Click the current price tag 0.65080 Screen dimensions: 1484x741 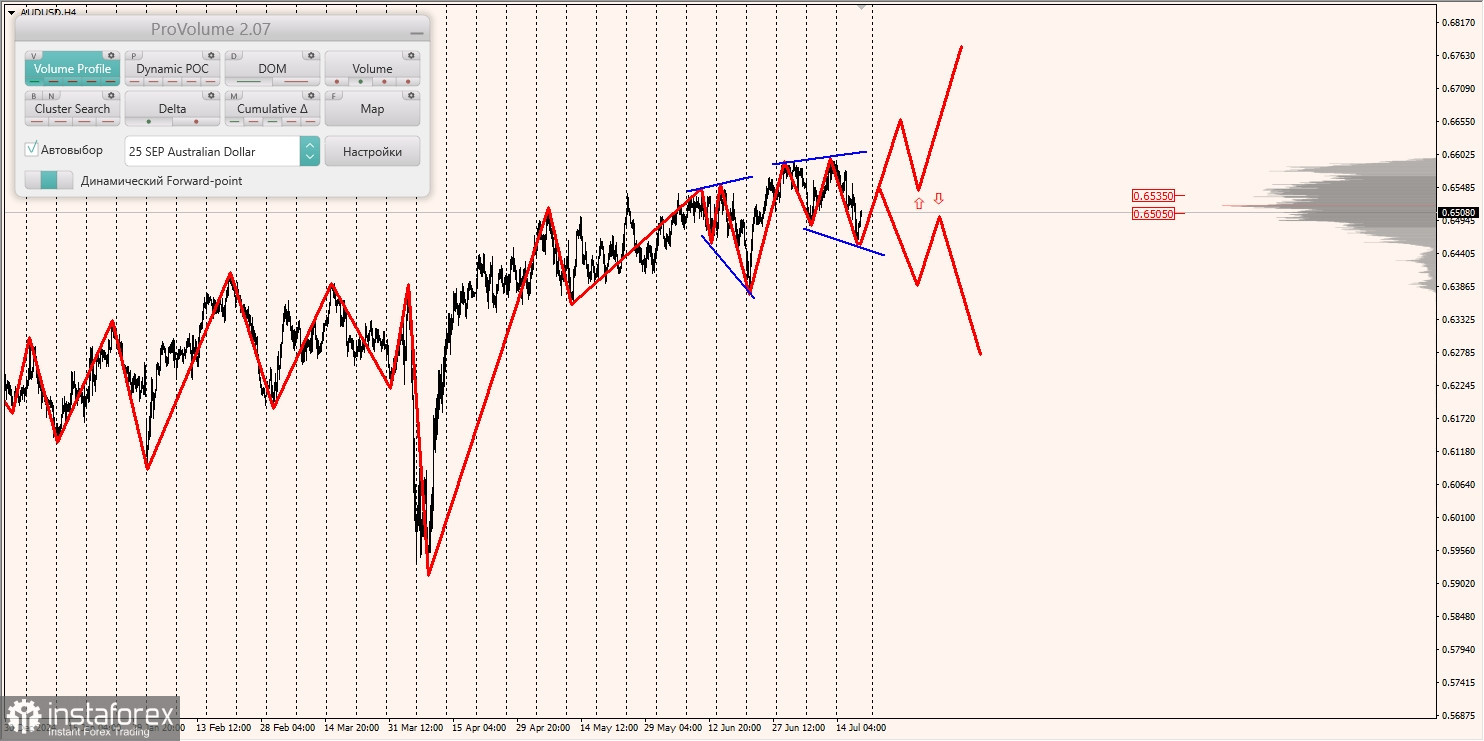tap(1458, 212)
